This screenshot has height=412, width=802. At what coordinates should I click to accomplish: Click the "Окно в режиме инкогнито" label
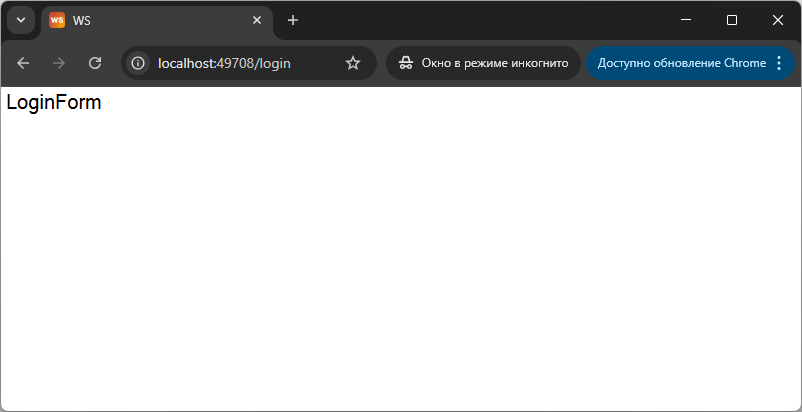click(494, 63)
